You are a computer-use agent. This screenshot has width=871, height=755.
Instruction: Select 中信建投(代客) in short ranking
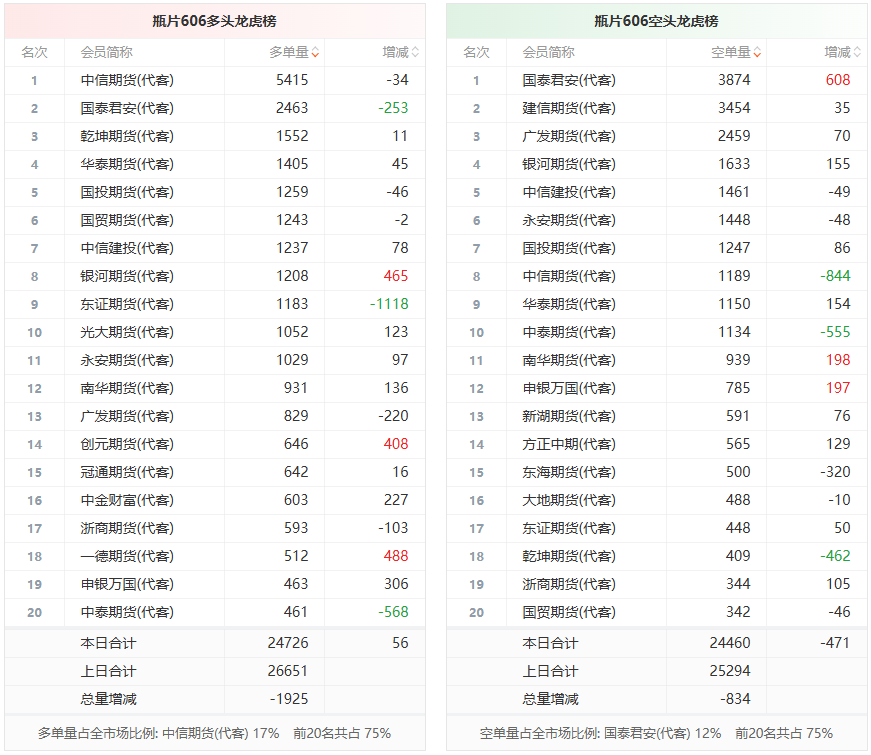point(569,192)
